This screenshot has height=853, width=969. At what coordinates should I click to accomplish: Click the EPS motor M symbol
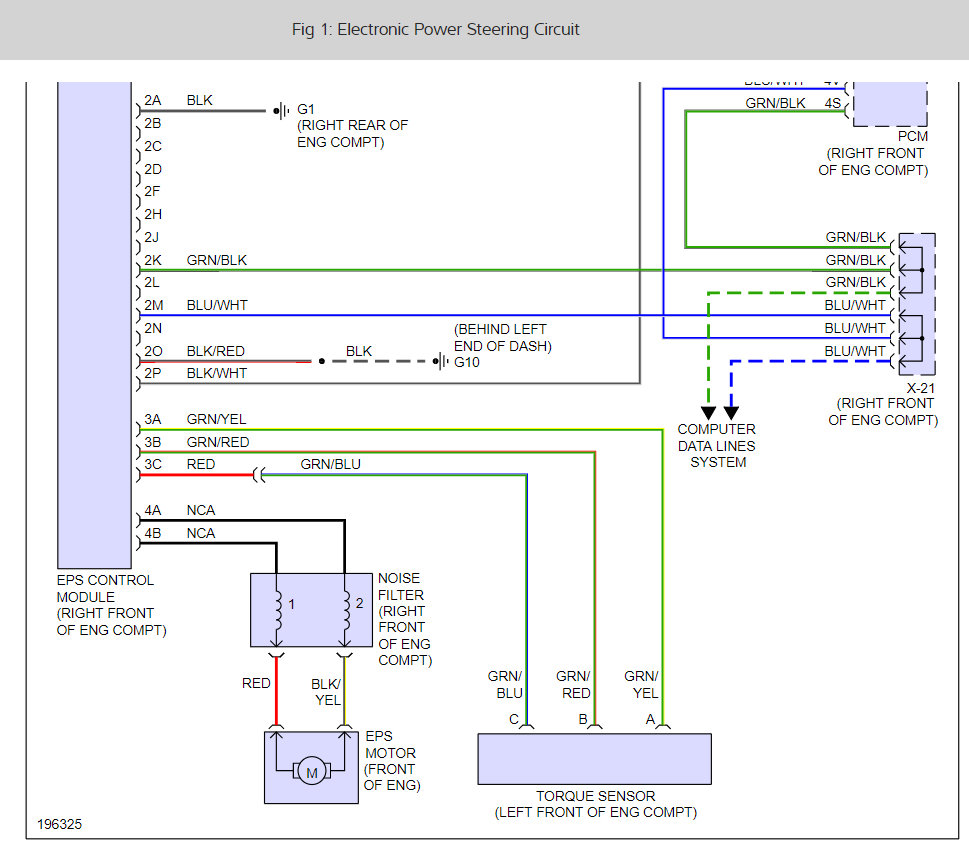point(311,771)
